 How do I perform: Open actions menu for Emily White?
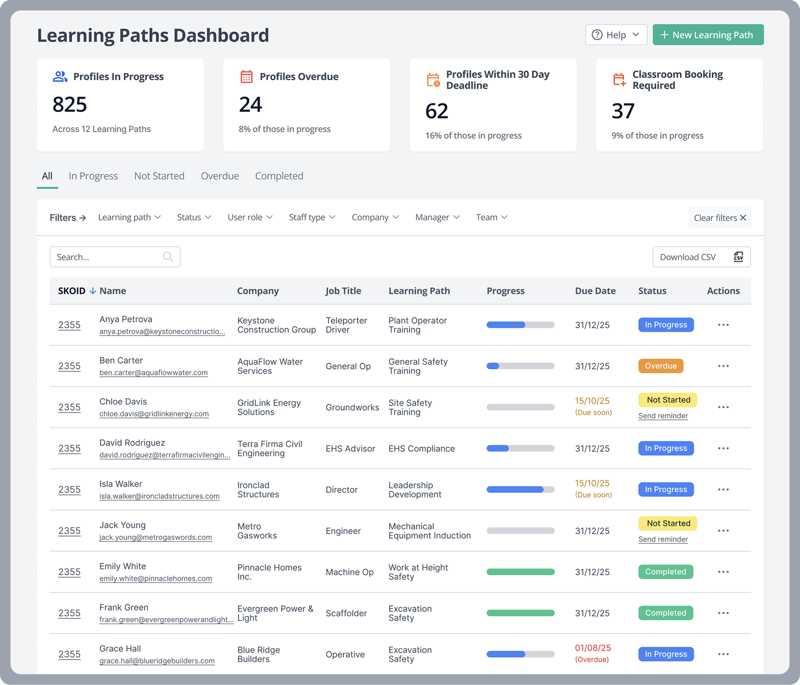(x=723, y=572)
